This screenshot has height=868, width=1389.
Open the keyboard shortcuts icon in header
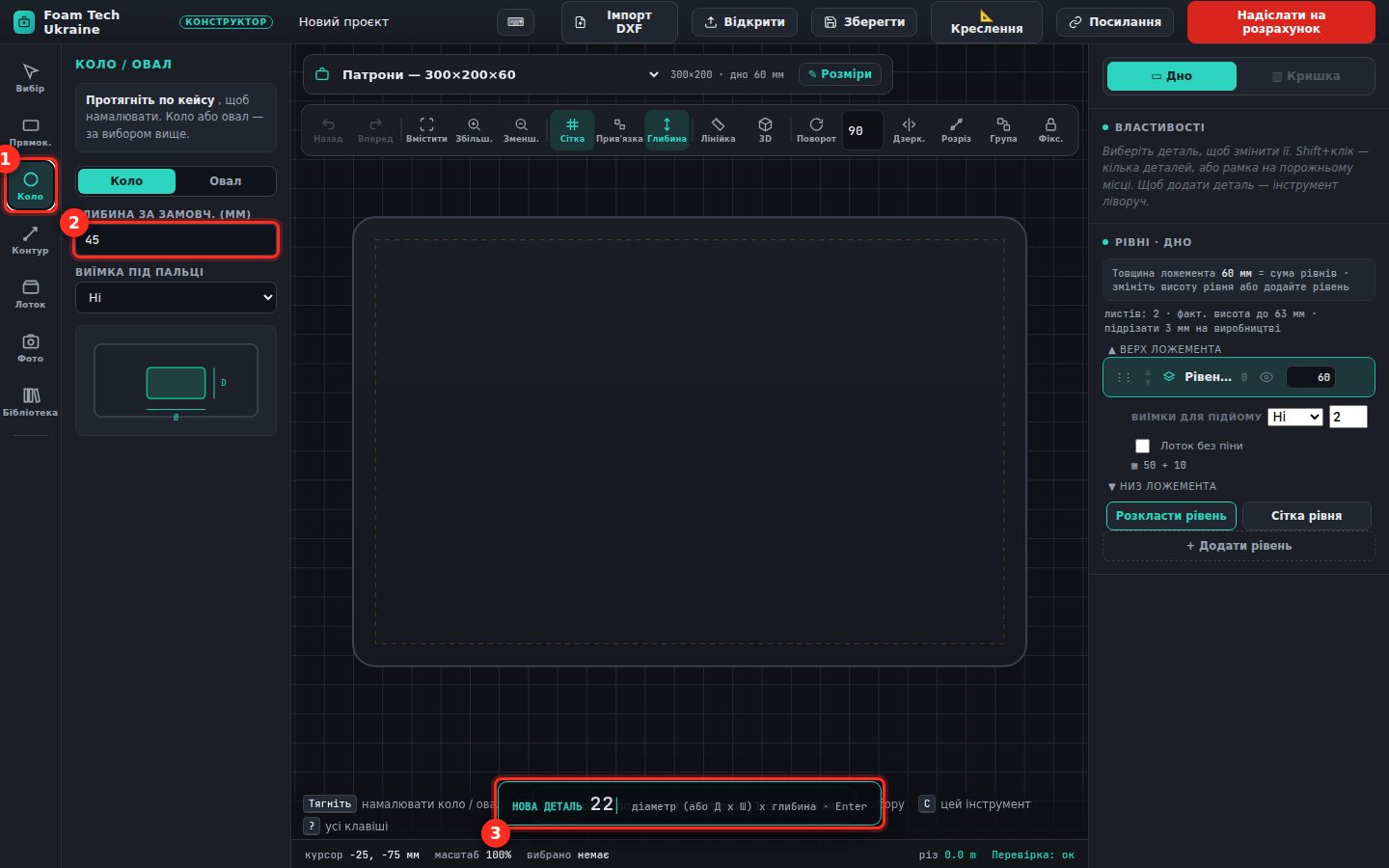click(515, 22)
